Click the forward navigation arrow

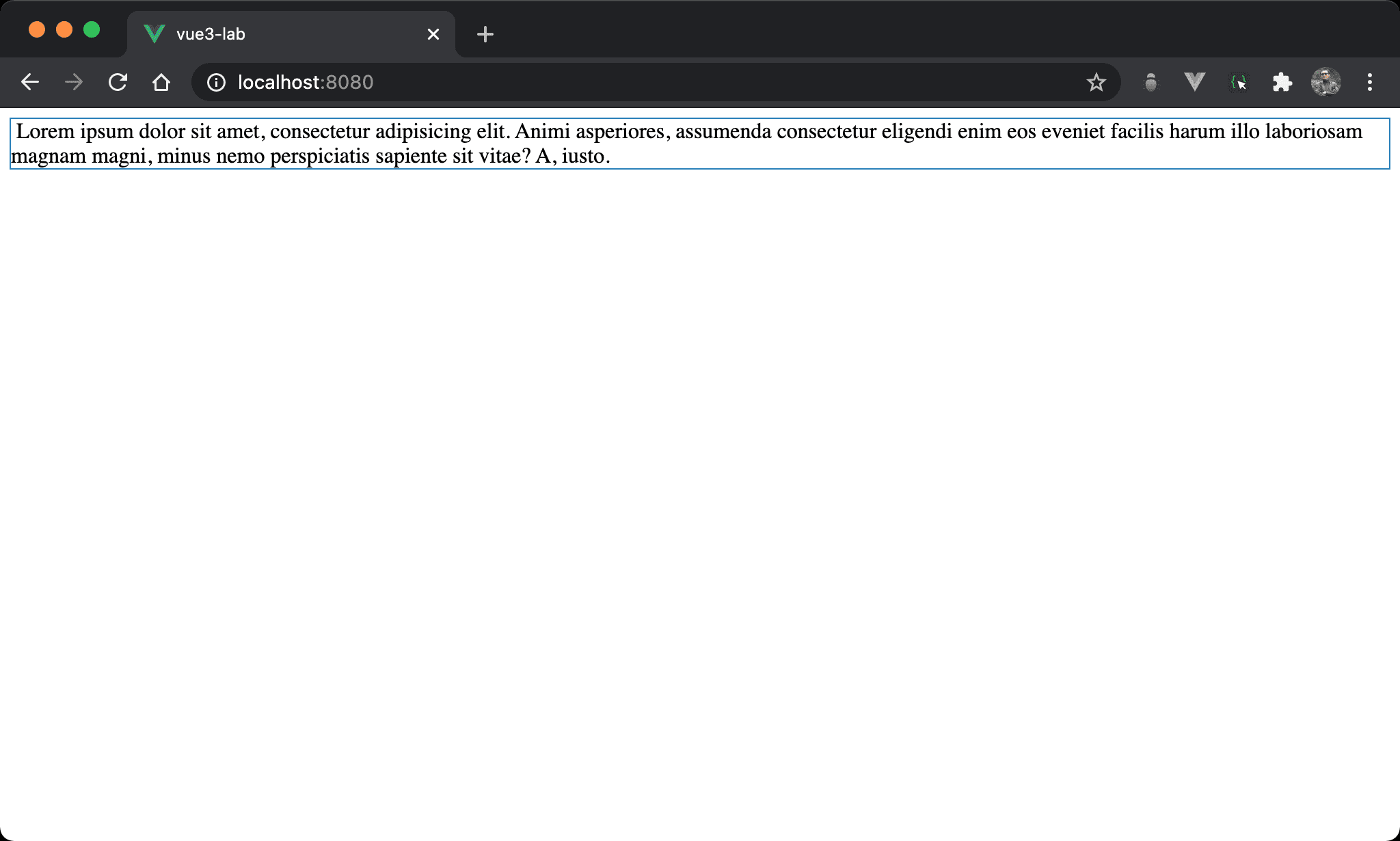coord(74,82)
